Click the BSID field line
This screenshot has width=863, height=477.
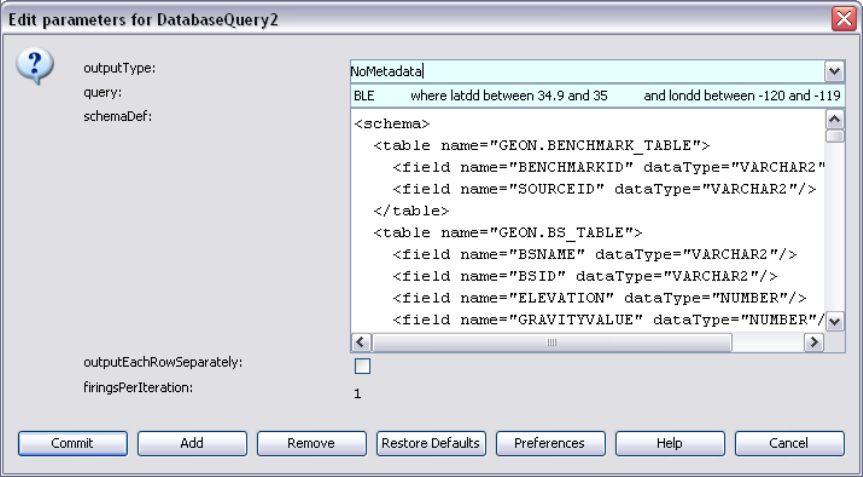pyautogui.click(x=585, y=276)
